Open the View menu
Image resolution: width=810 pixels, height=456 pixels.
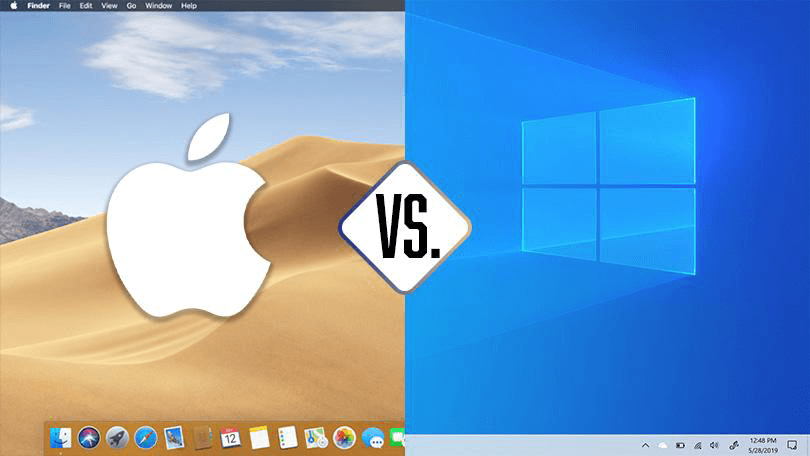click(109, 6)
